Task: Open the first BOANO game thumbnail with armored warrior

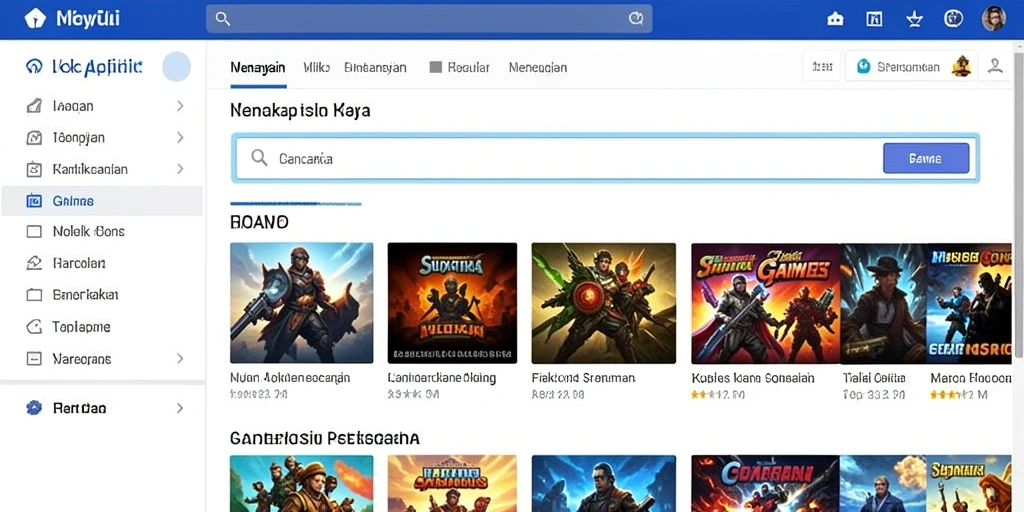Action: tap(302, 303)
